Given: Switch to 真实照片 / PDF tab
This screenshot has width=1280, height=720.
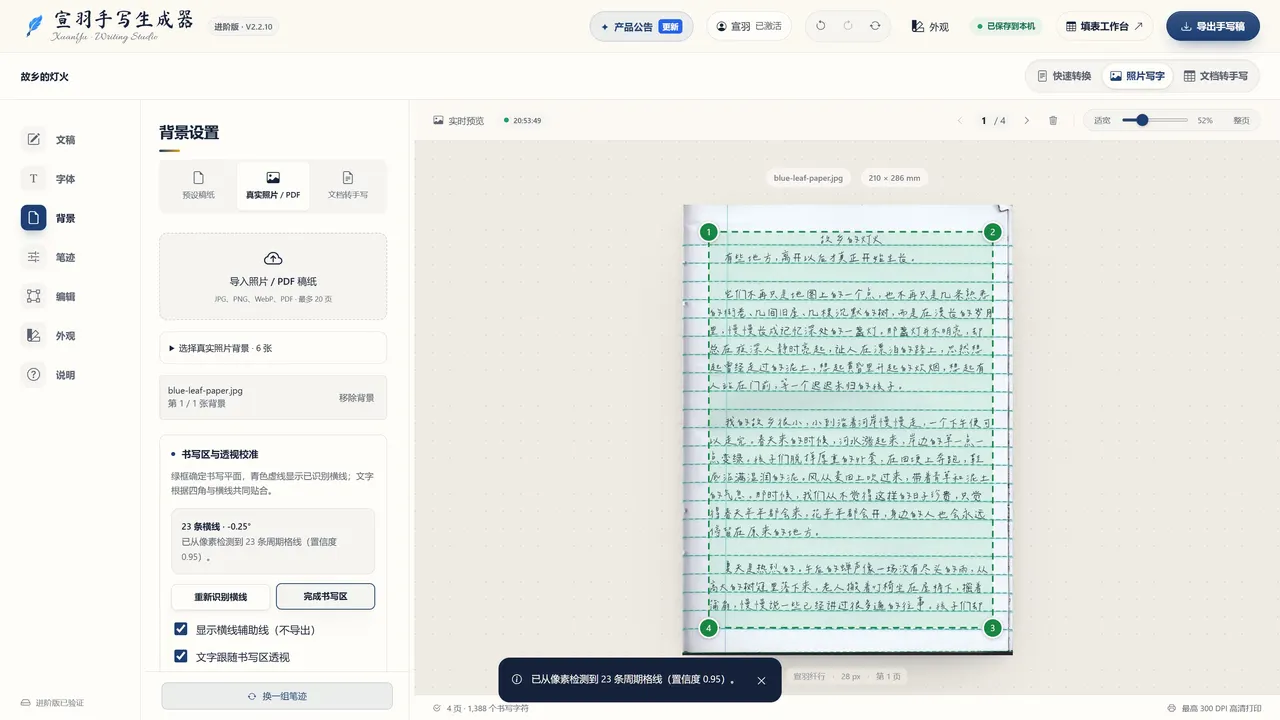Looking at the screenshot, I should [273, 185].
